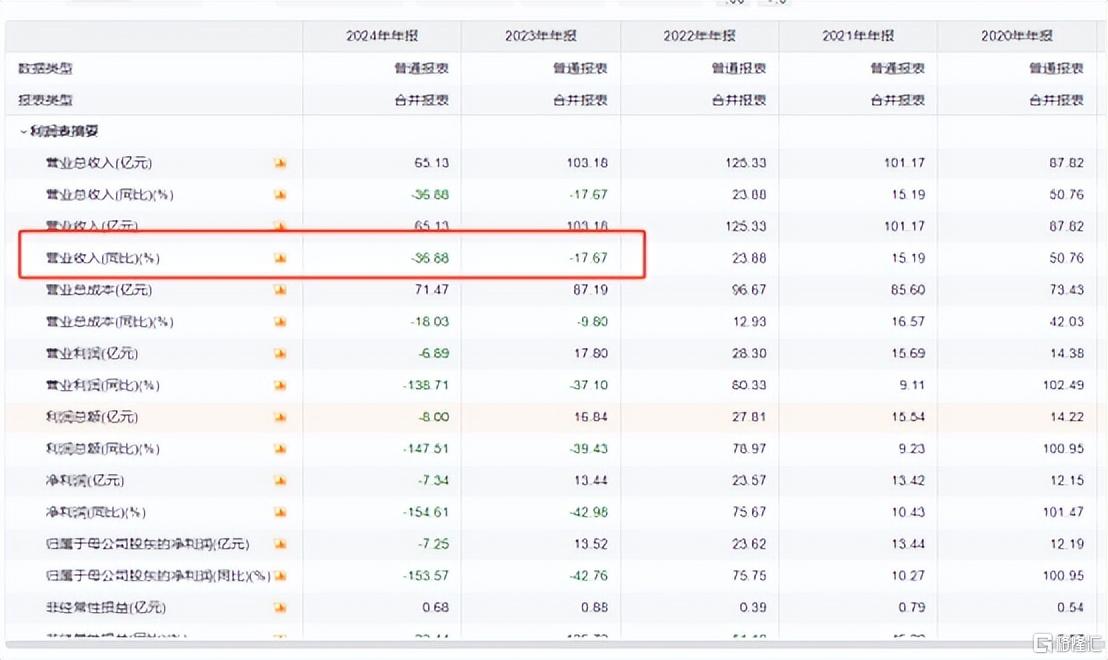Click 2024 非经常性损益 value 0.68
The height and width of the screenshot is (660, 1108).
[x=435, y=608]
